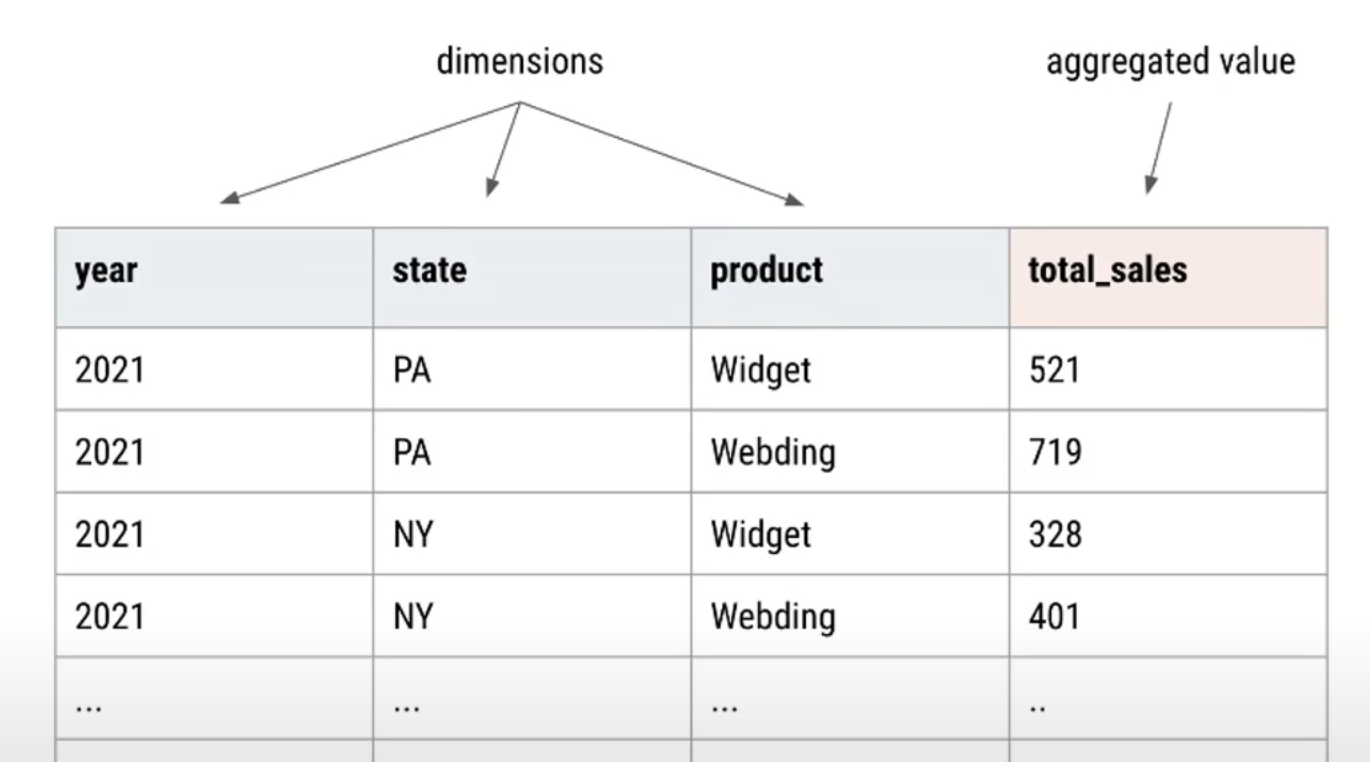Select Webding cell in 719 row
Viewport: 1370px width, 762px height.
pos(850,451)
